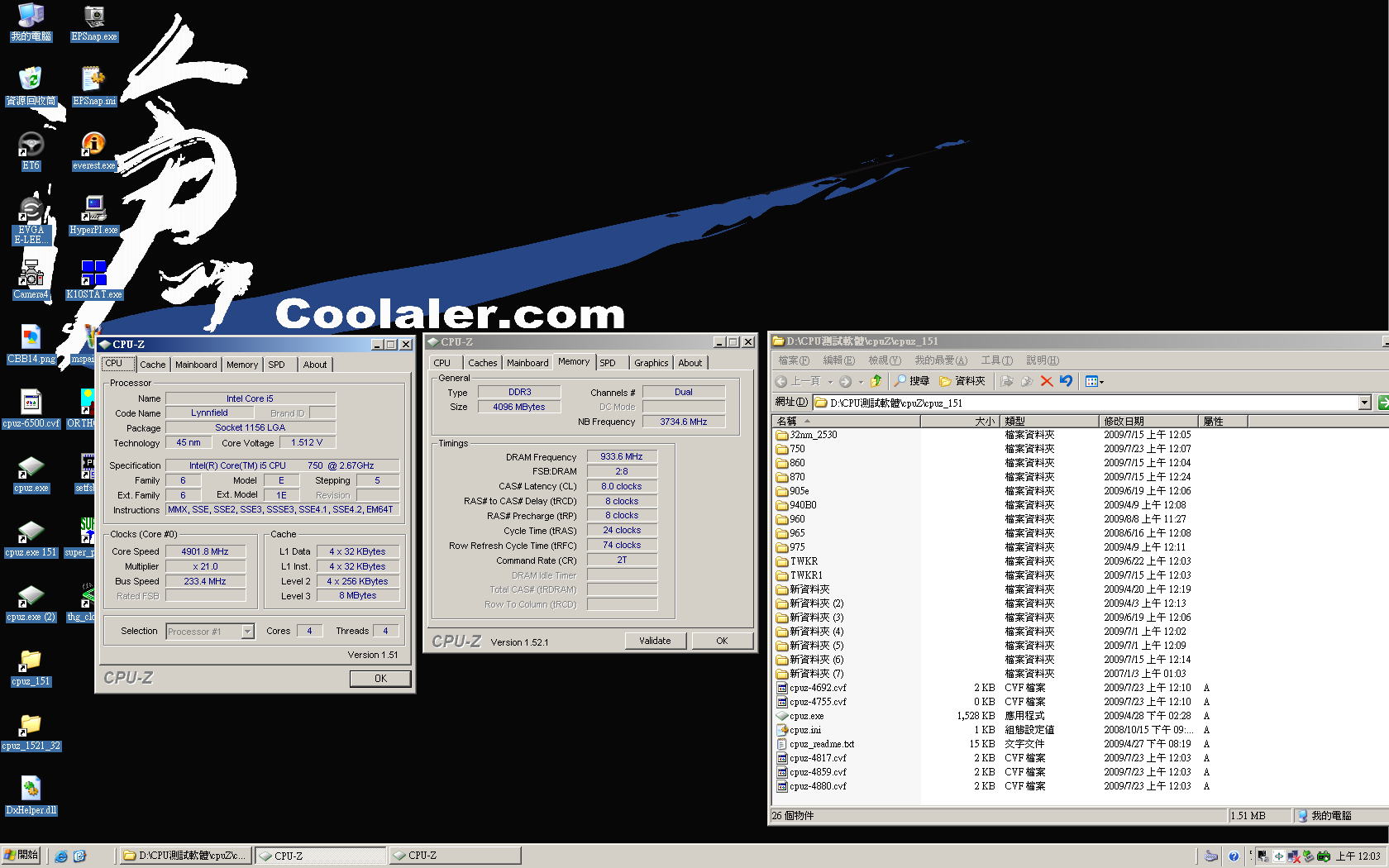This screenshot has height=868, width=1389.
Task: Open the 工具(T) menu in Explorer
Action: pos(996,360)
